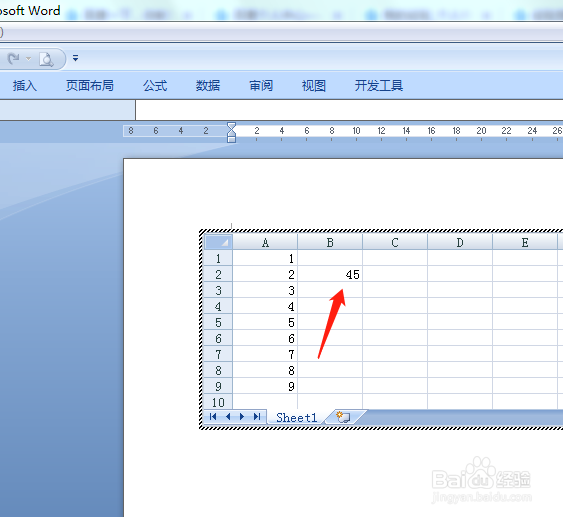Click cell A3 containing 3

pos(265,290)
